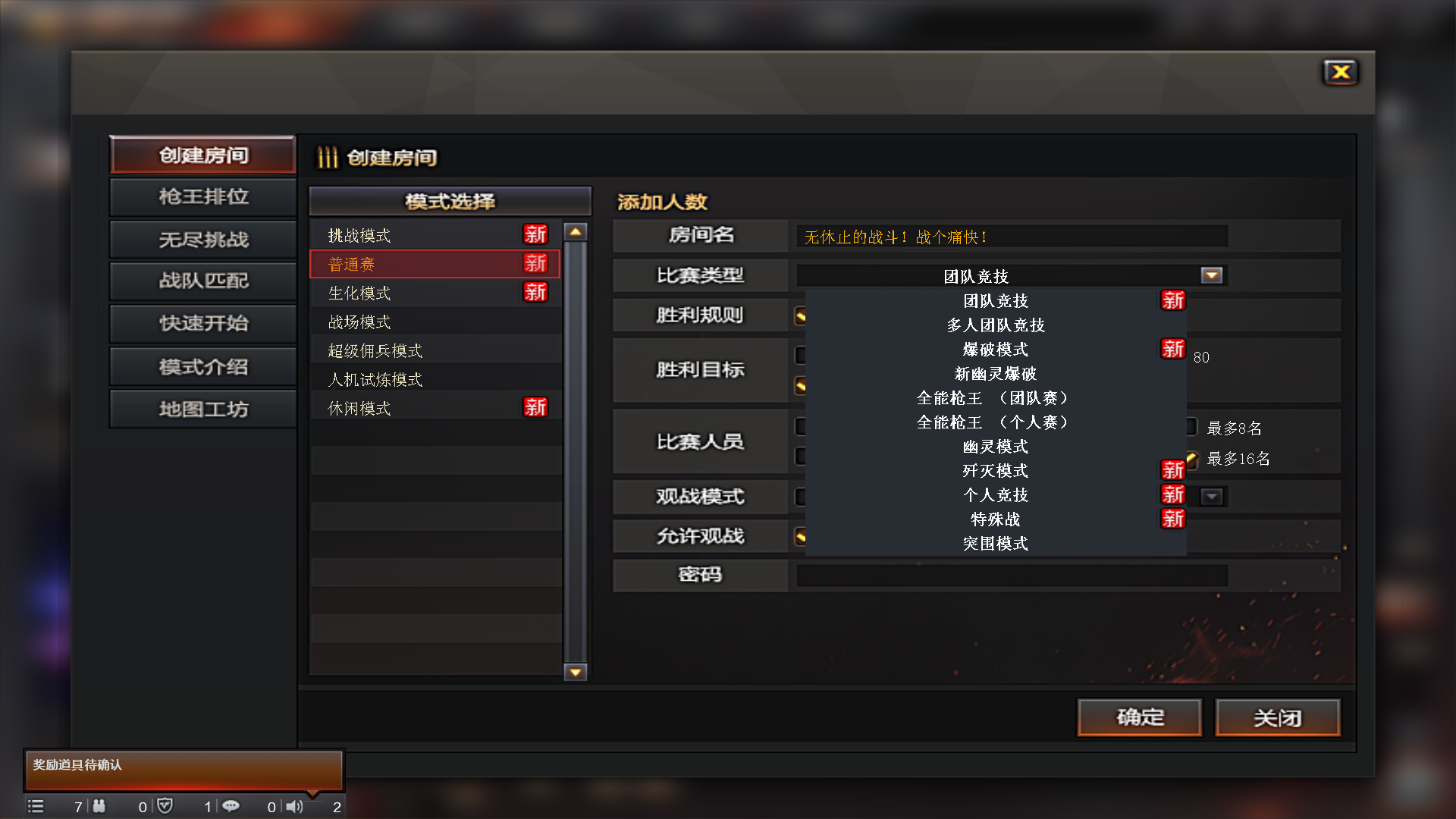Toggle the 最多8名 checkbox
This screenshot has height=819, width=1456.
pyautogui.click(x=1191, y=427)
